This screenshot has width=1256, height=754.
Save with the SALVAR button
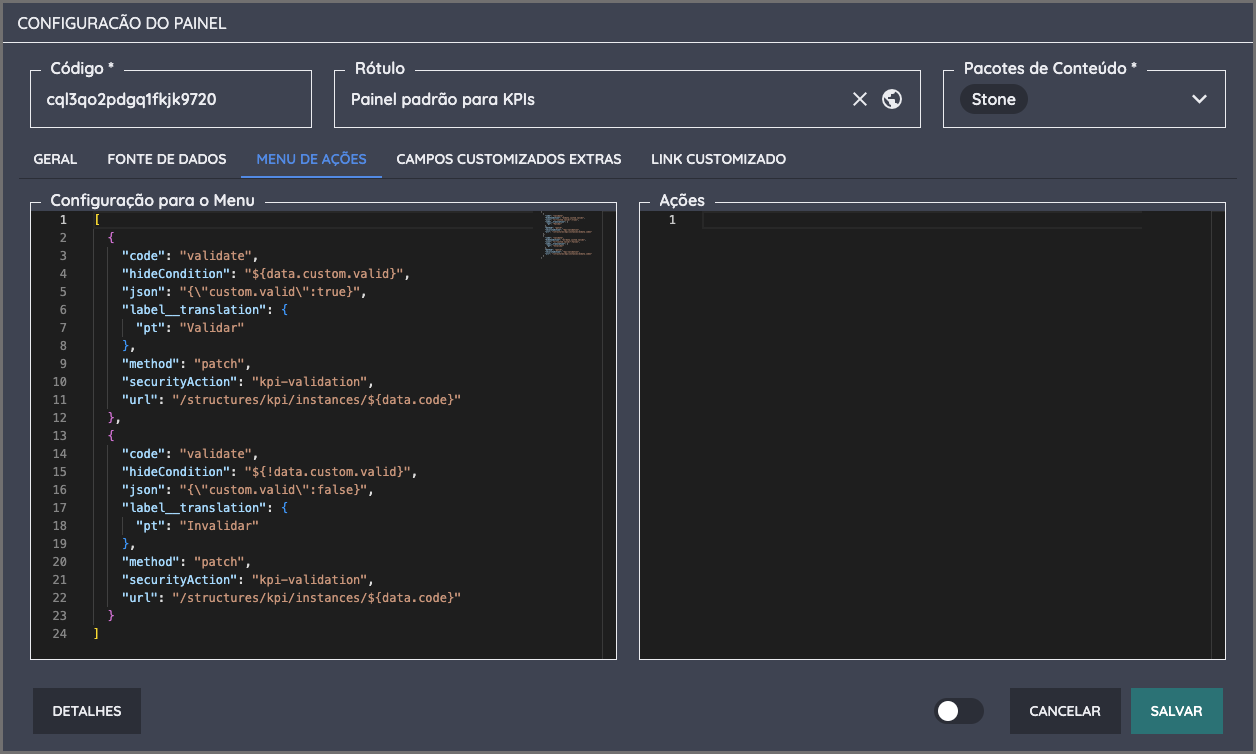pyautogui.click(x=1177, y=711)
